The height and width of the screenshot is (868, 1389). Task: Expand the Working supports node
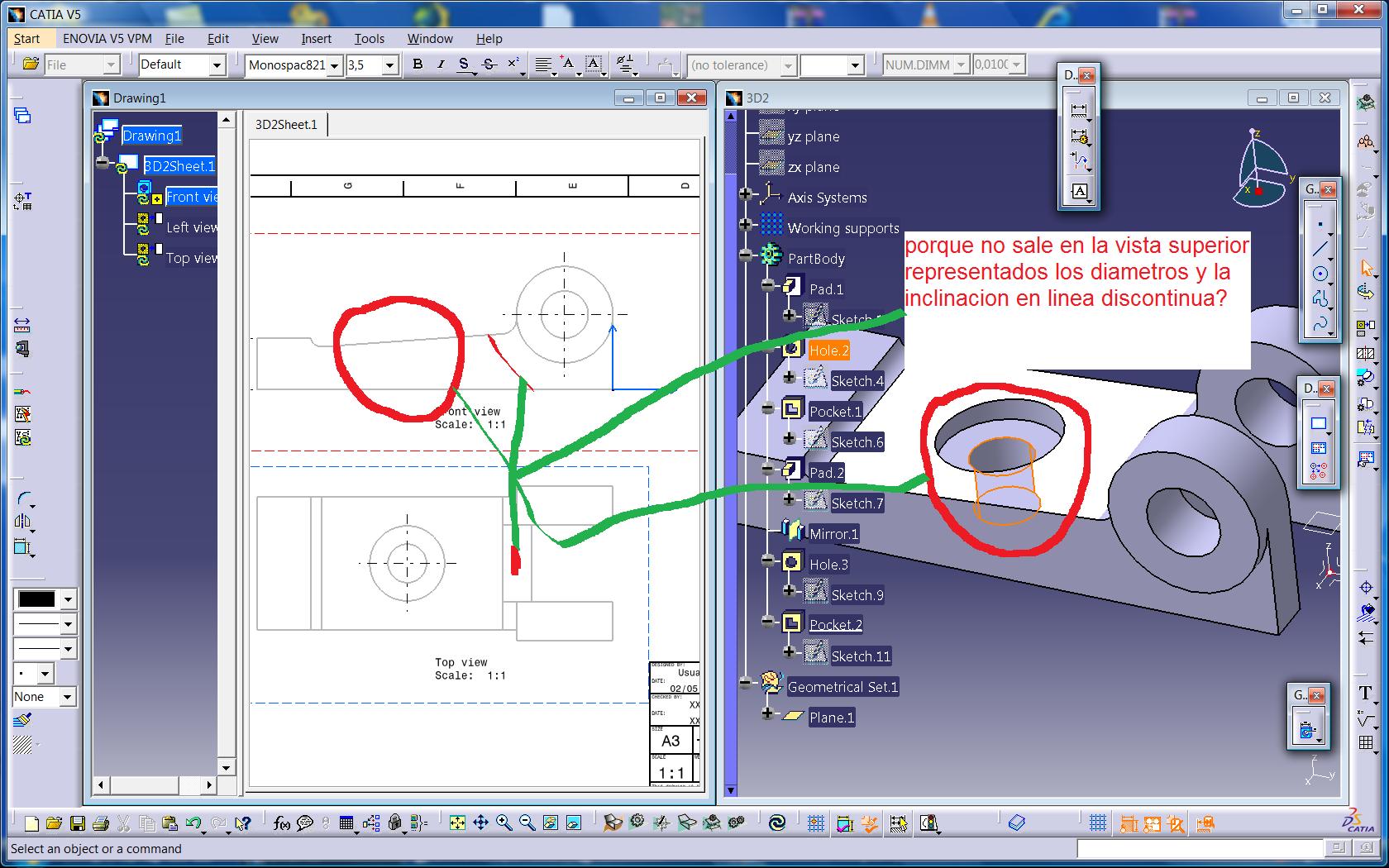[x=747, y=225]
